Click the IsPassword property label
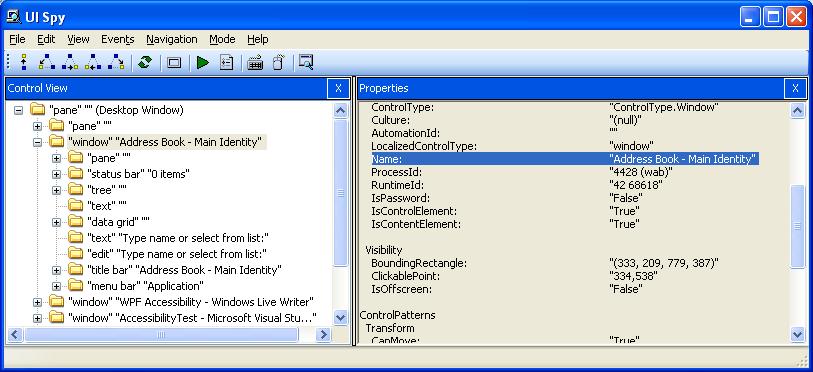Viewport: 813px width, 372px height. (x=401, y=198)
